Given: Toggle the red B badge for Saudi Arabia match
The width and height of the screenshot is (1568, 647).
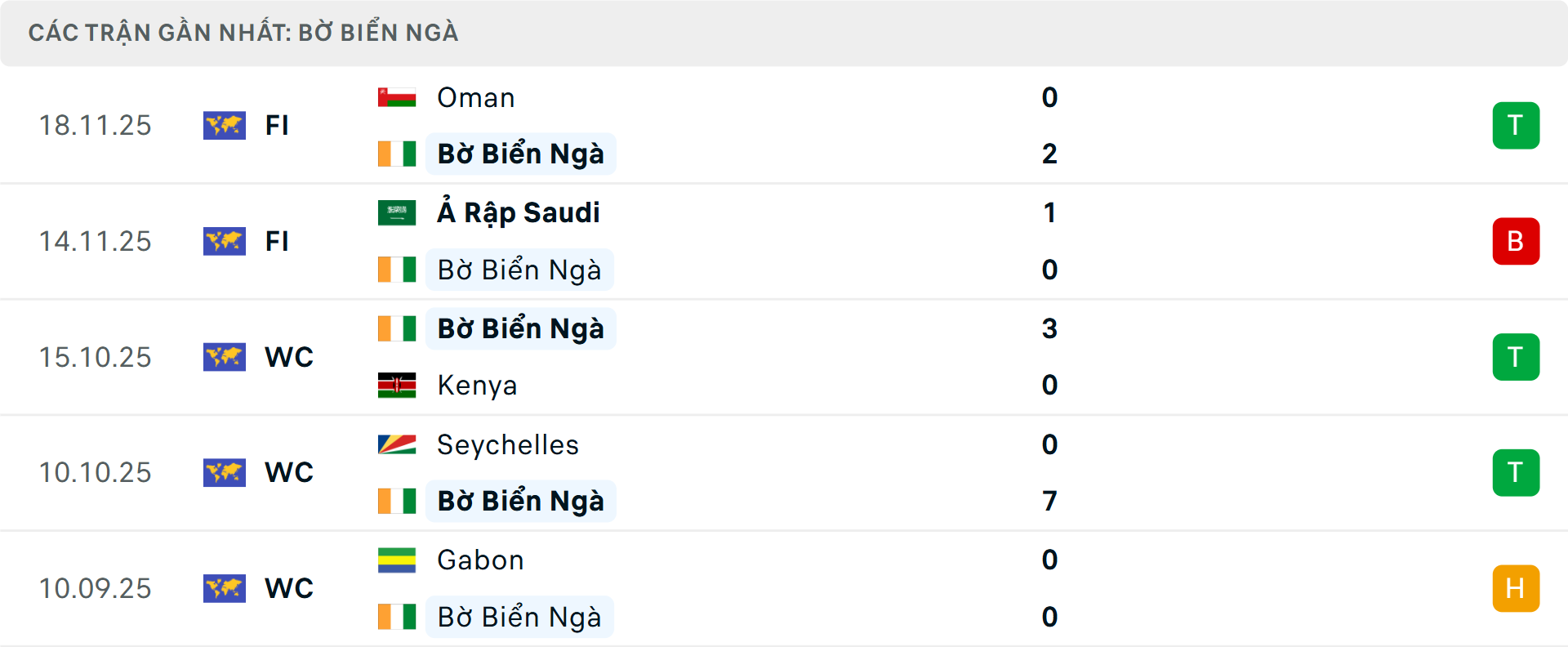Looking at the screenshot, I should pos(1516,241).
